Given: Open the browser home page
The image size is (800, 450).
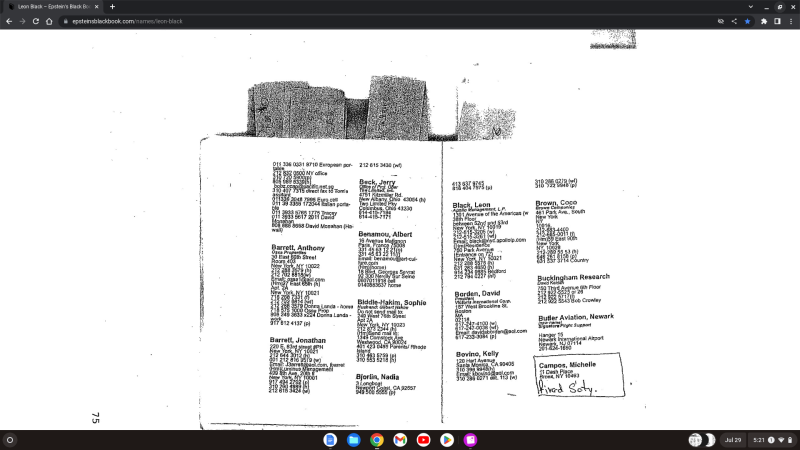Looking at the screenshot, I should [x=49, y=21].
